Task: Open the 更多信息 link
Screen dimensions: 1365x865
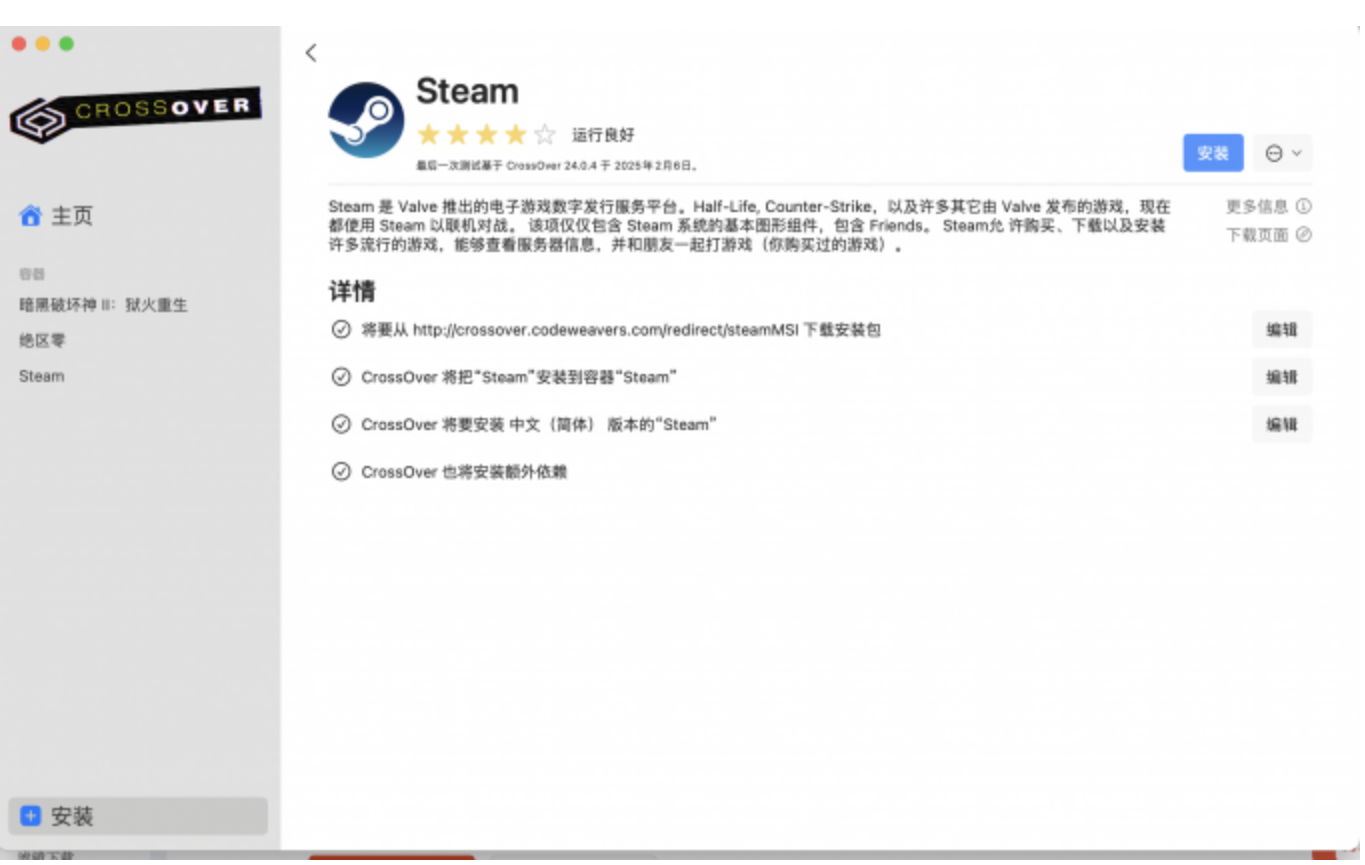Action: coord(1268,206)
